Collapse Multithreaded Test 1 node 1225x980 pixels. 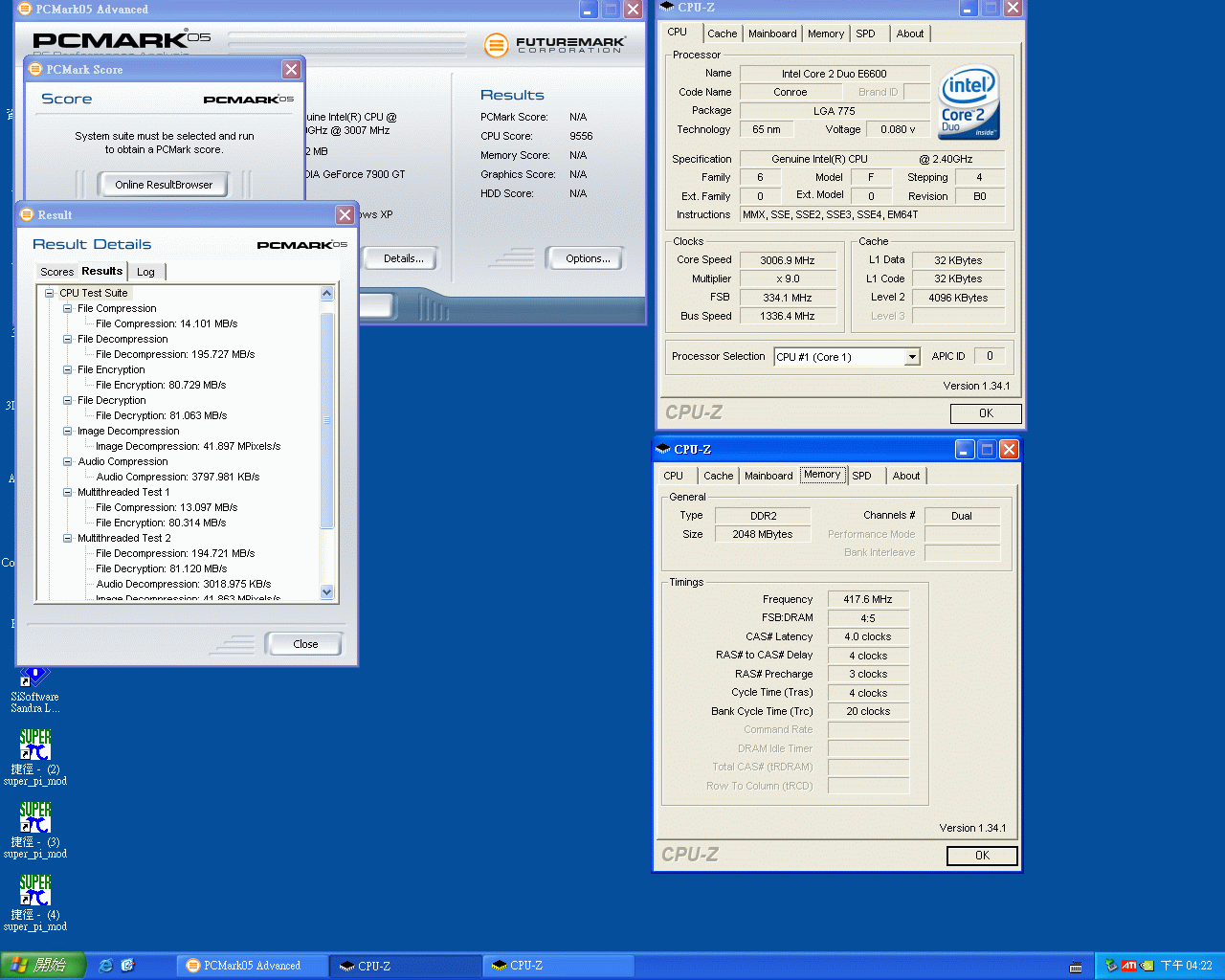68,492
